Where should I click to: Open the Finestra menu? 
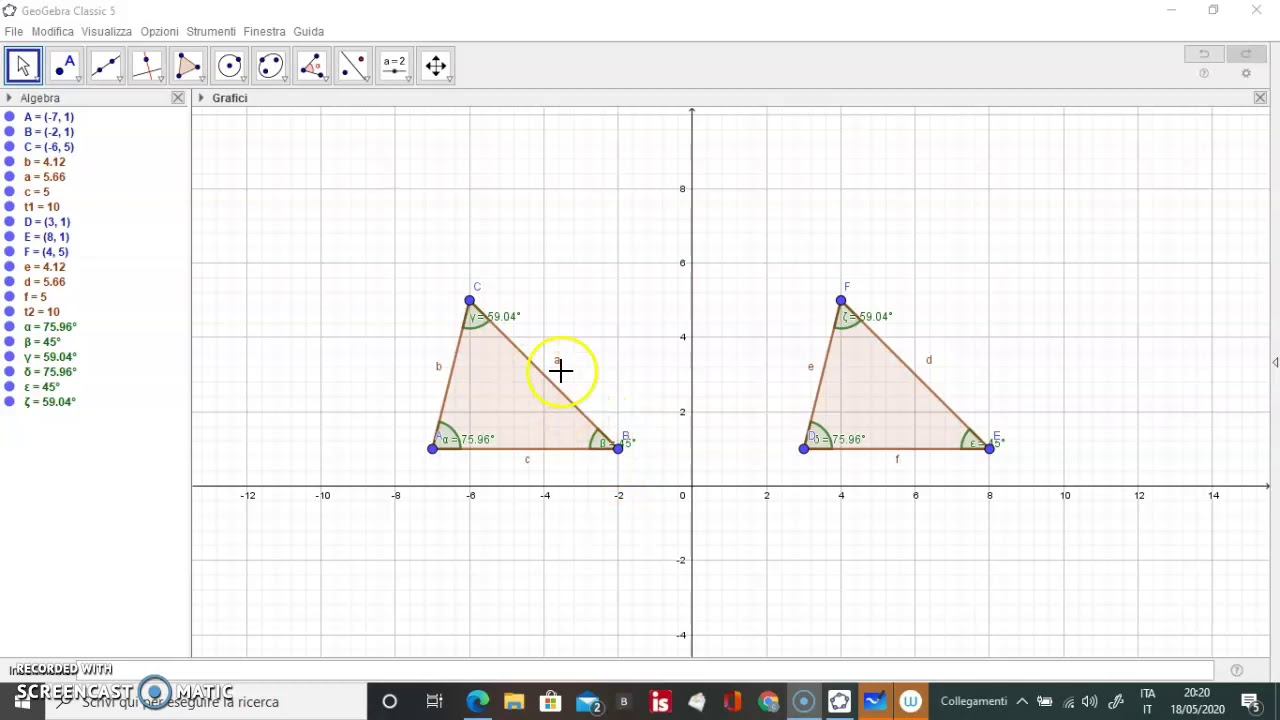(264, 32)
